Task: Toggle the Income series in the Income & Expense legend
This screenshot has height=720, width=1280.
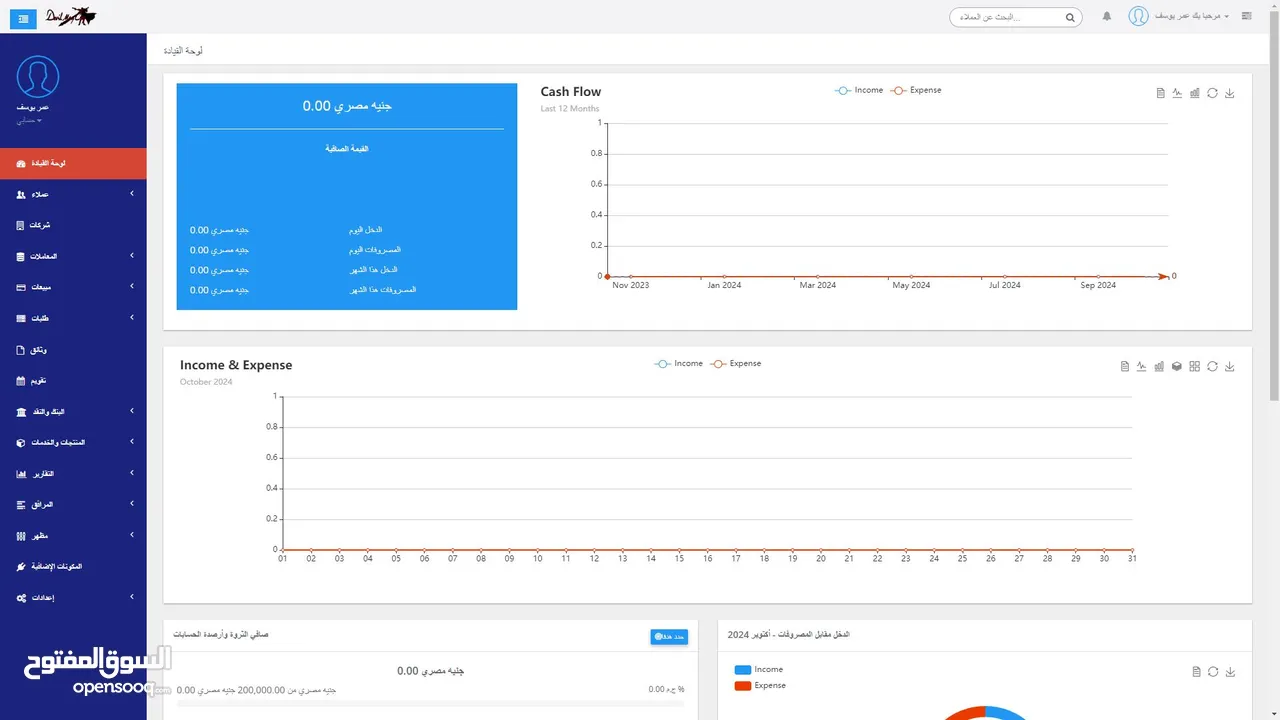Action: point(679,364)
